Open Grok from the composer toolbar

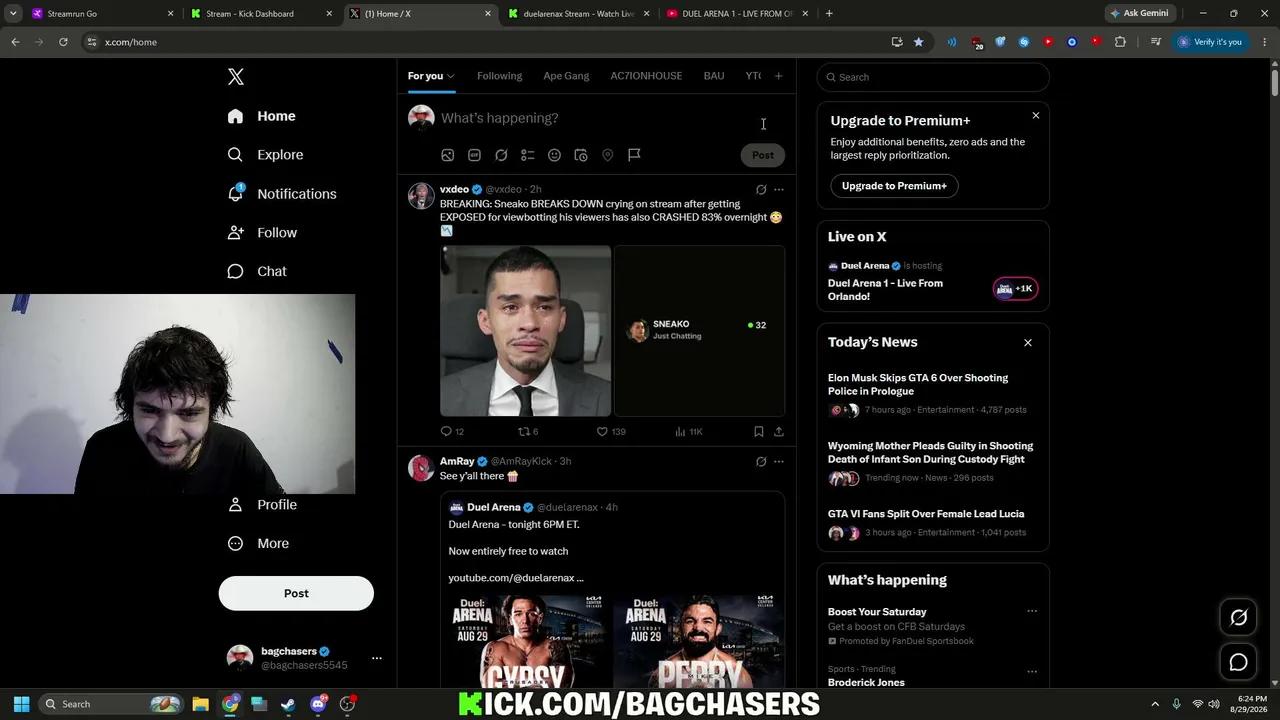coord(501,155)
